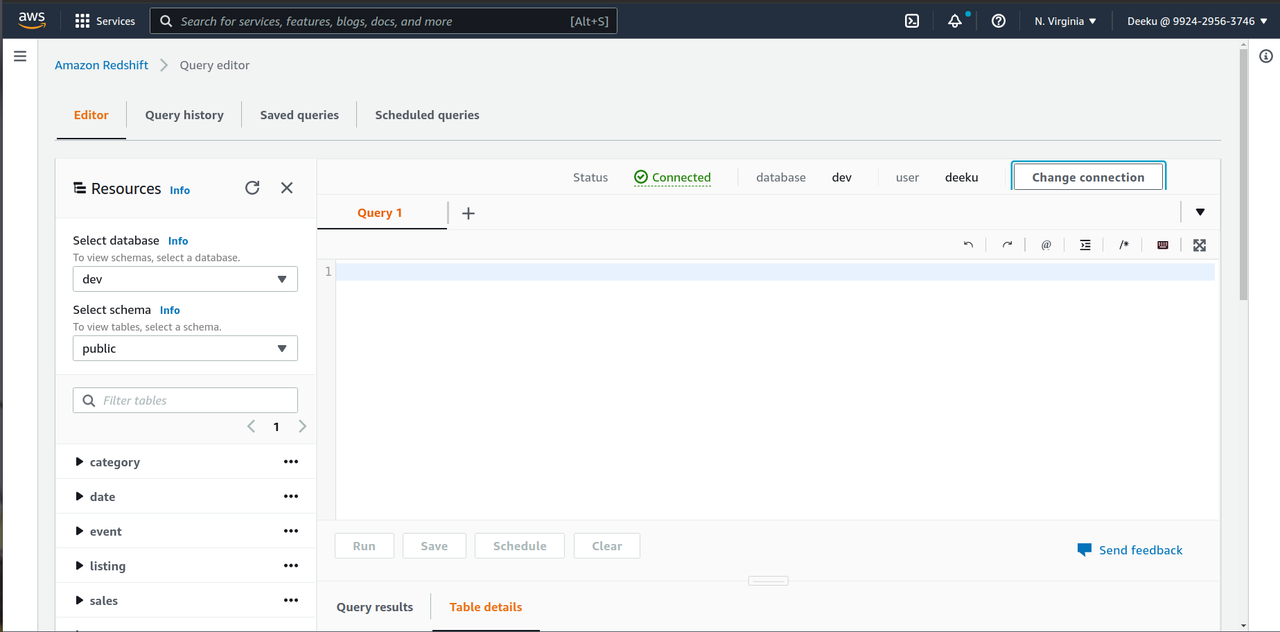
Task: Go to the Amazon Redshift breadcrumb
Action: [102, 65]
